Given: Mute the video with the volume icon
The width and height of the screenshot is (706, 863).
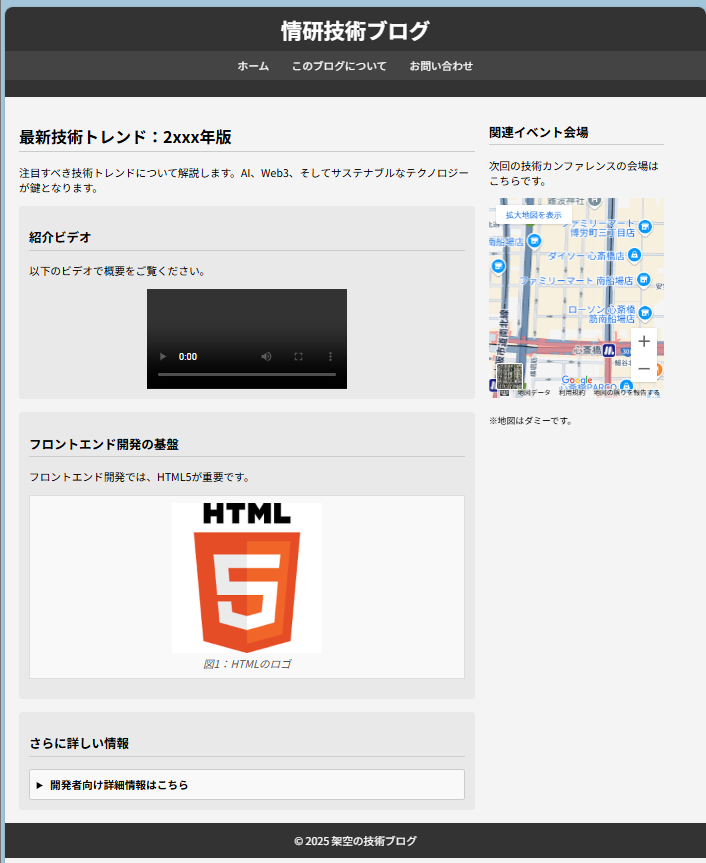Looking at the screenshot, I should [266, 357].
